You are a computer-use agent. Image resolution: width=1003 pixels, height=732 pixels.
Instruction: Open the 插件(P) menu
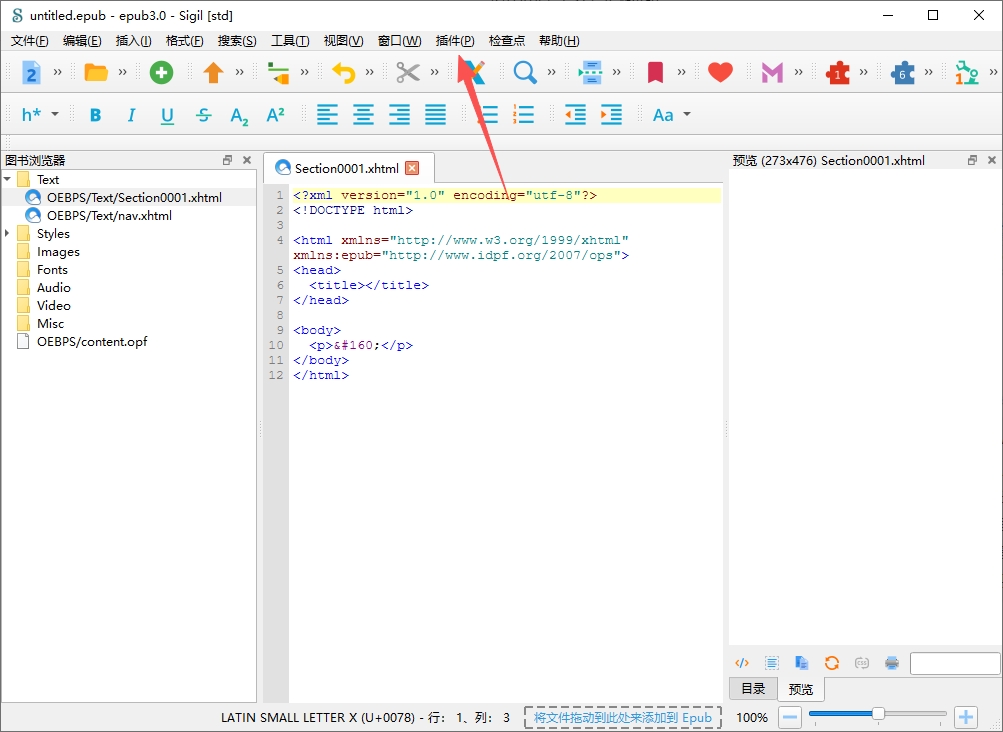455,41
